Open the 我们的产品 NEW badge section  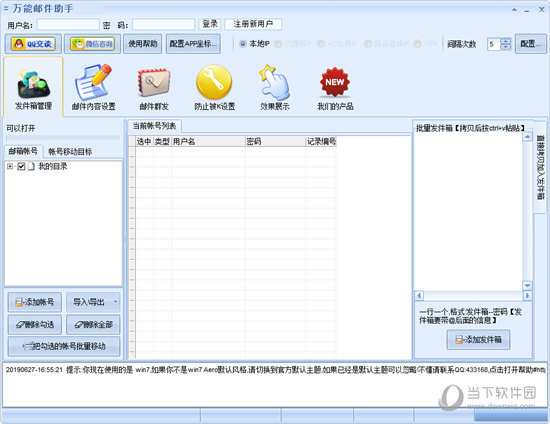pyautogui.click(x=335, y=88)
